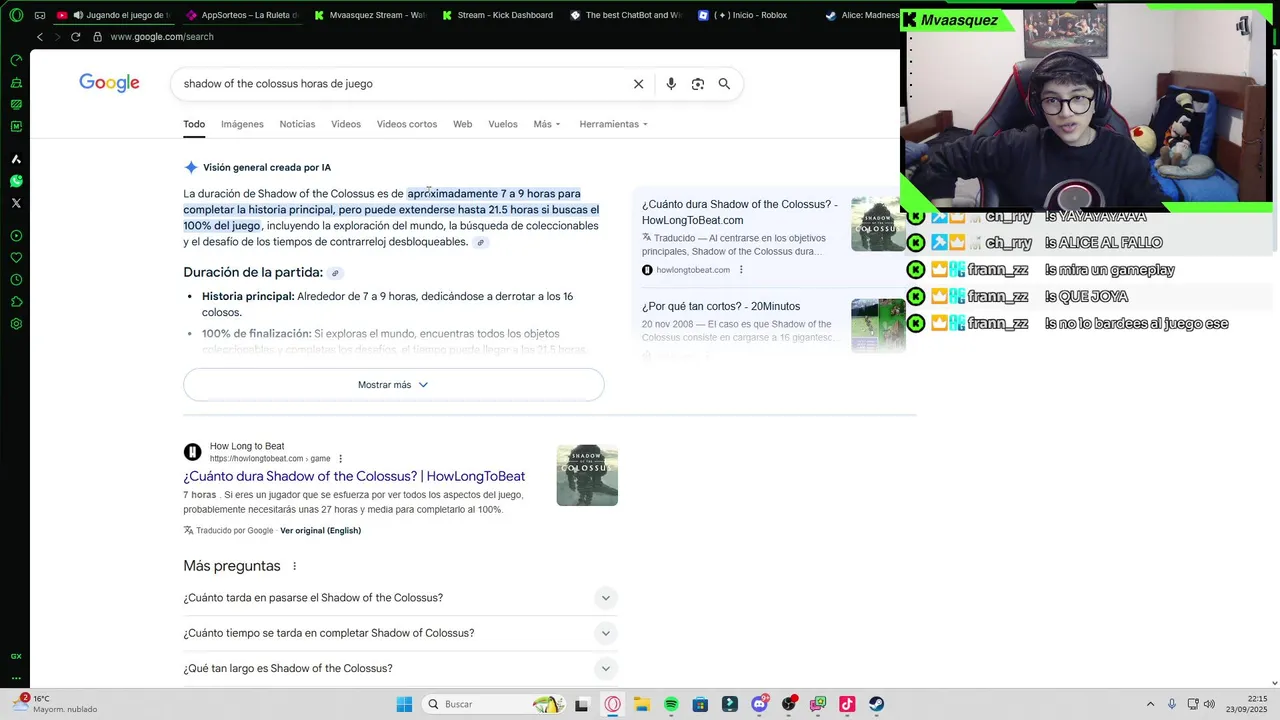Screen dimensions: 1280x720
Task: Open Opera GX main menu logo
Action: point(16,15)
